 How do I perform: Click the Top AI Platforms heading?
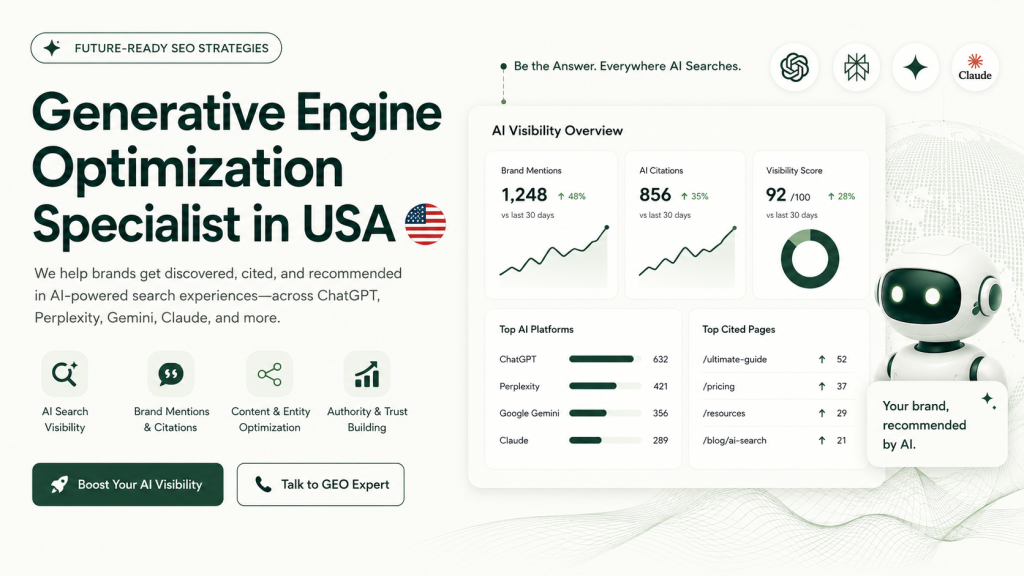tap(536, 329)
